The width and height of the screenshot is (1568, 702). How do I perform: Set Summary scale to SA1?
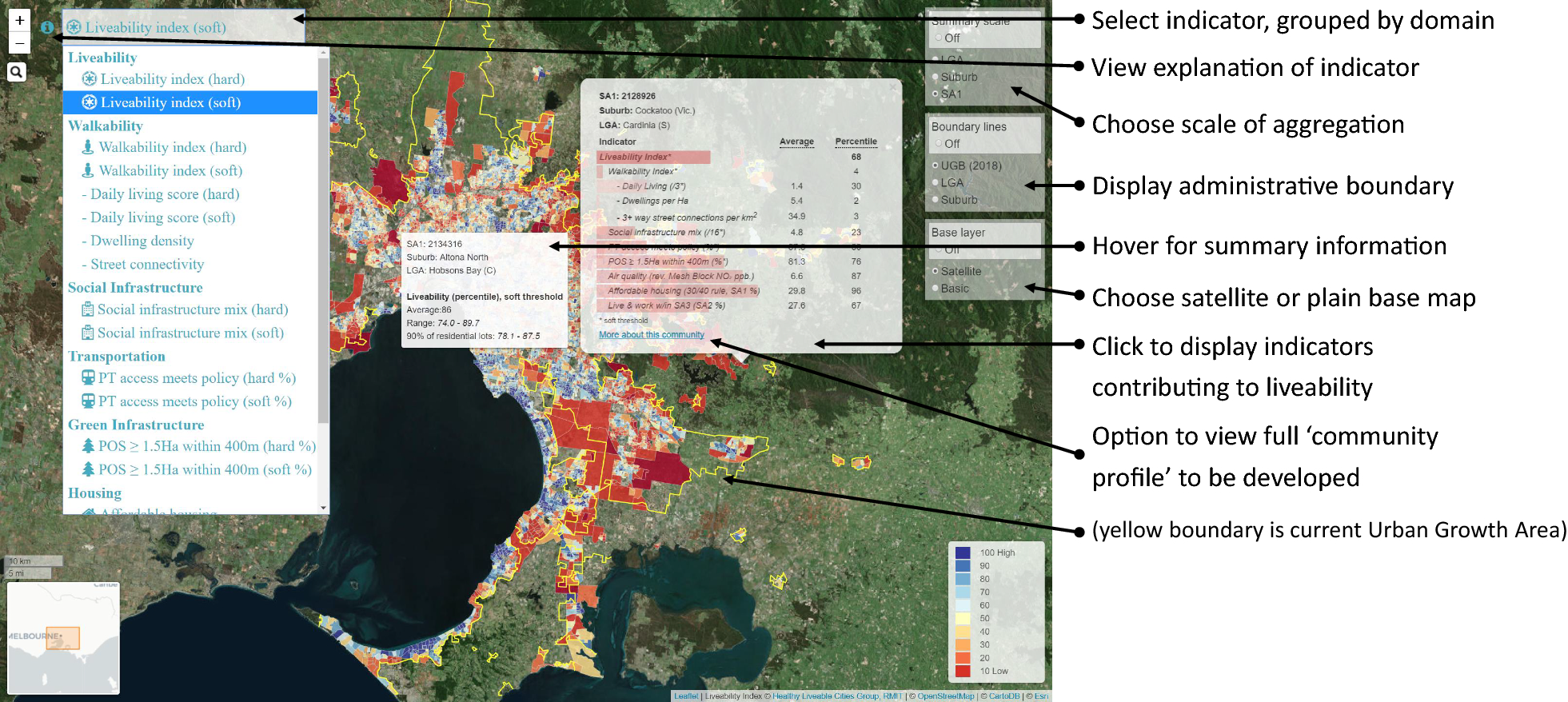point(936,94)
